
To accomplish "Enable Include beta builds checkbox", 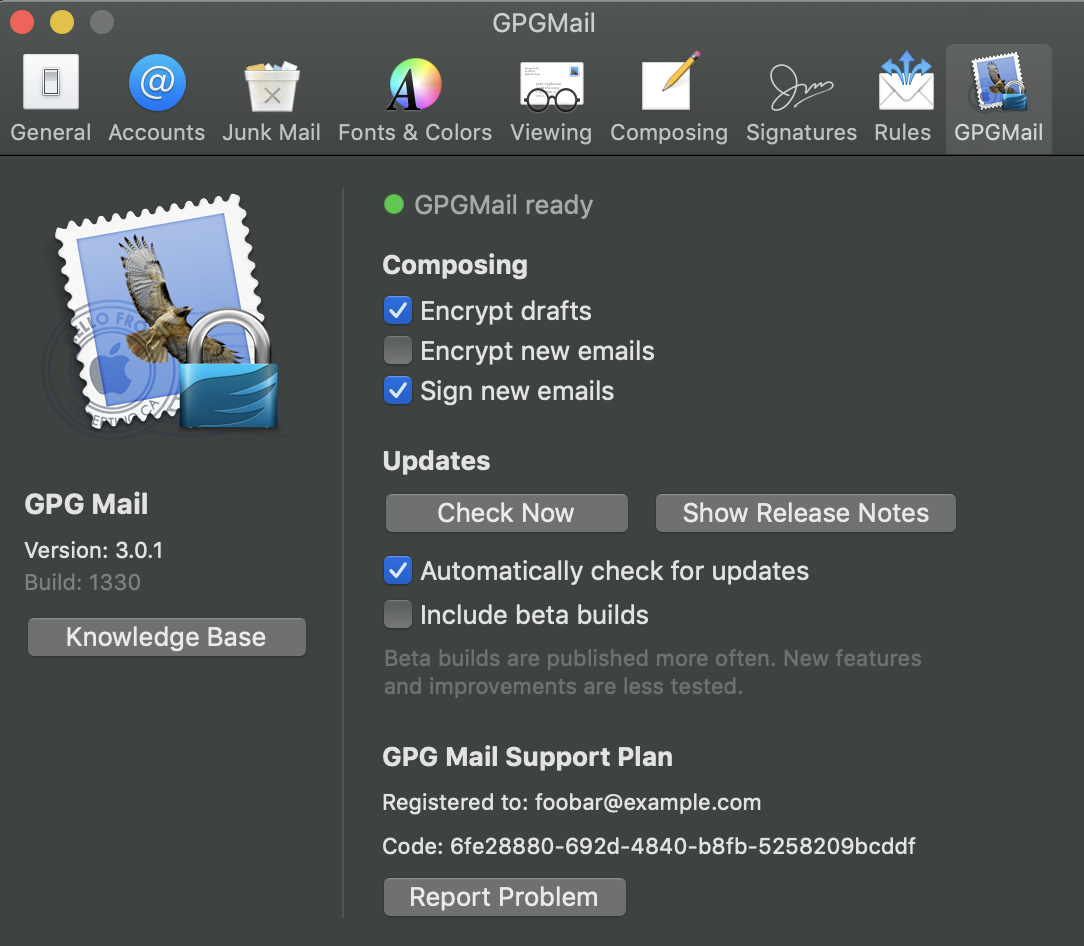I will click(398, 614).
